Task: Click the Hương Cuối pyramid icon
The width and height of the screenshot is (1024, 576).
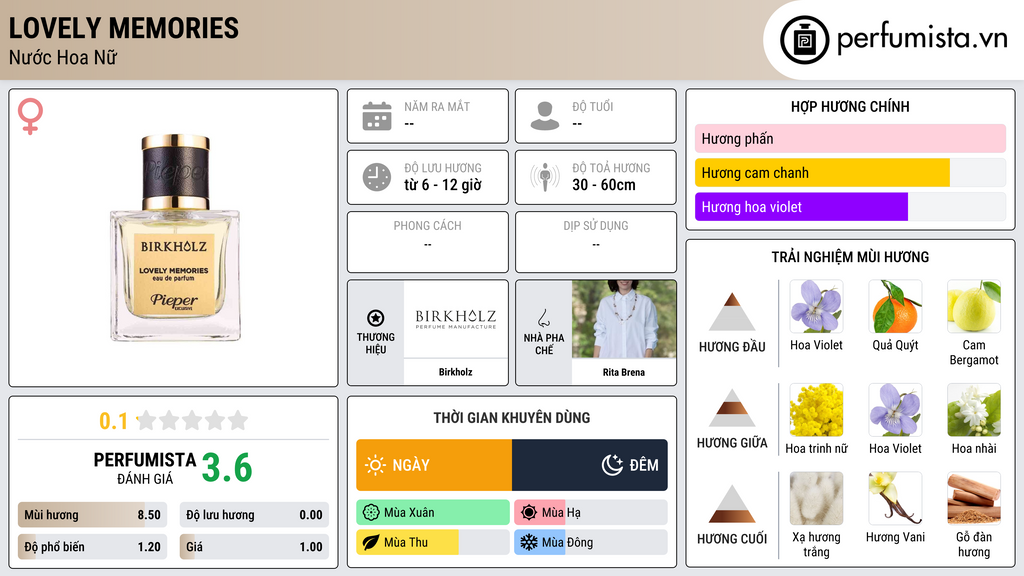Action: point(732,504)
